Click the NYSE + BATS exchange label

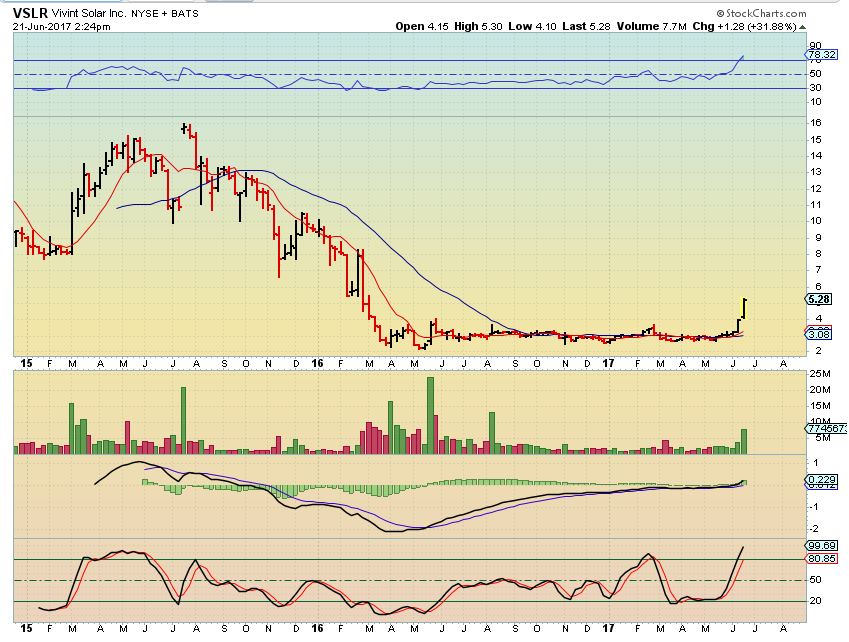point(165,14)
